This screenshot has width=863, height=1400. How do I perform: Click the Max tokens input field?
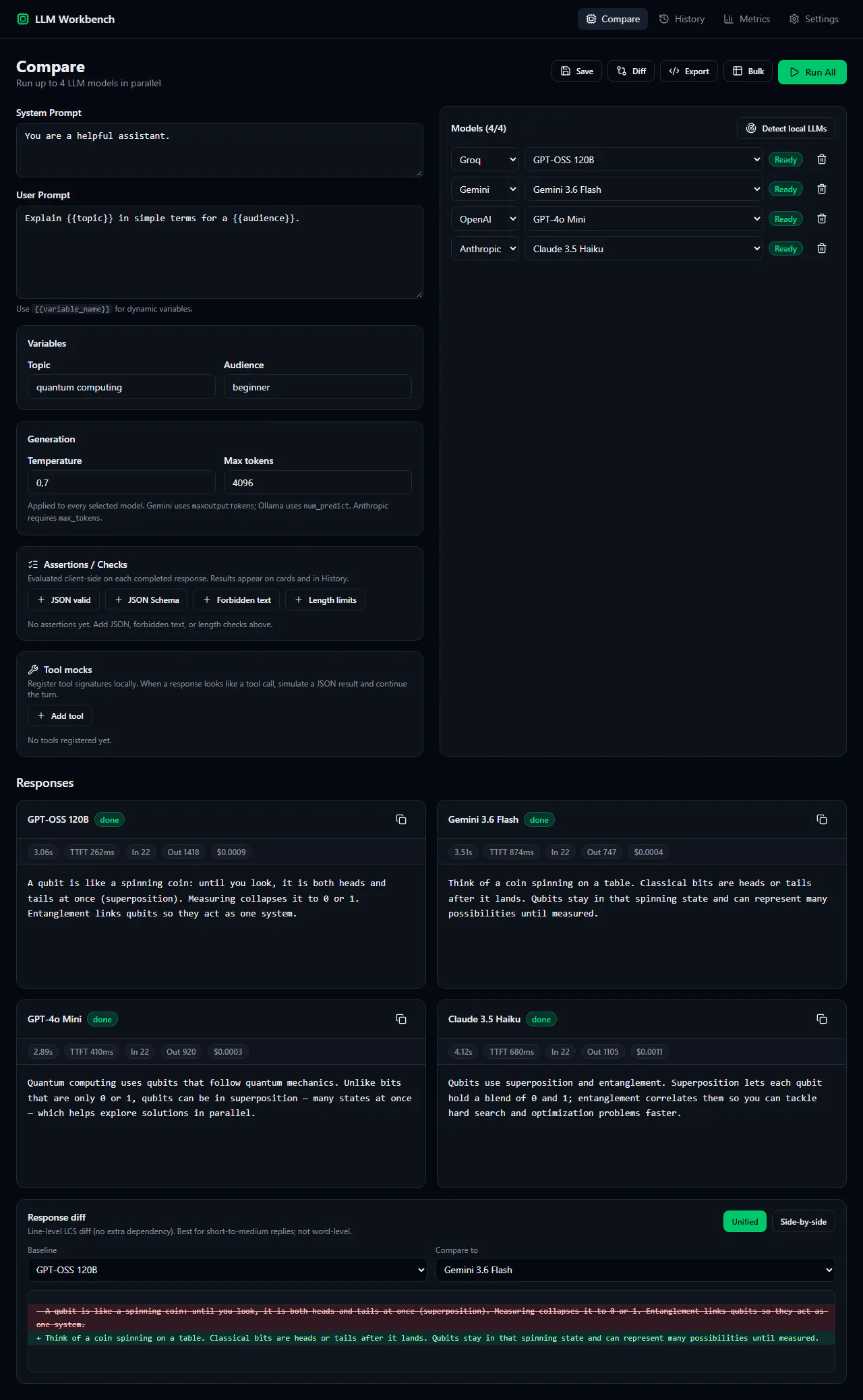(318, 483)
